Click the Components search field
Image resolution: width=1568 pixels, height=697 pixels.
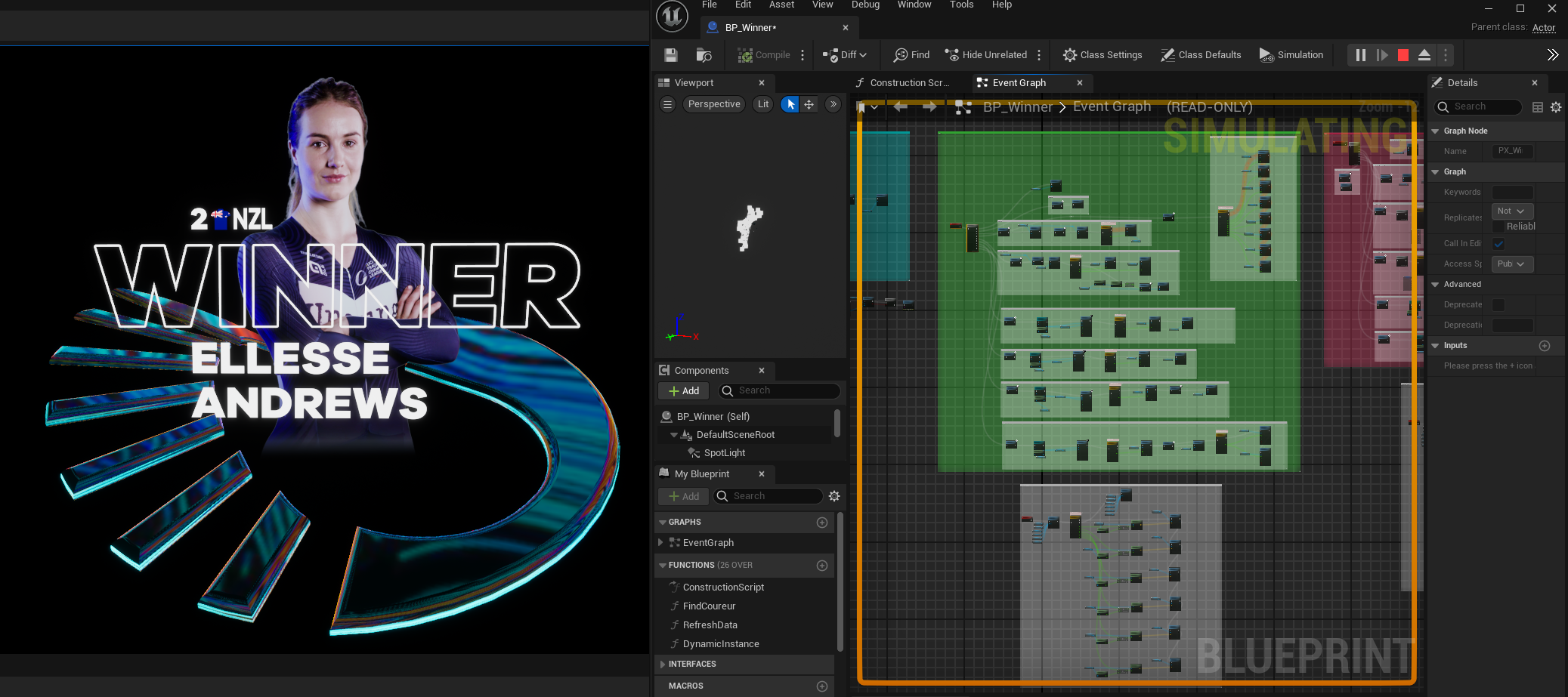(x=778, y=390)
